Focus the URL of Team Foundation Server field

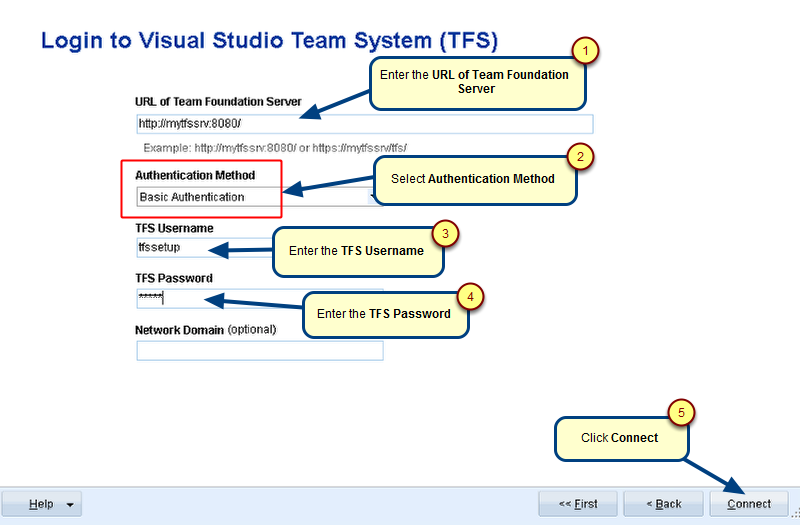(364, 124)
